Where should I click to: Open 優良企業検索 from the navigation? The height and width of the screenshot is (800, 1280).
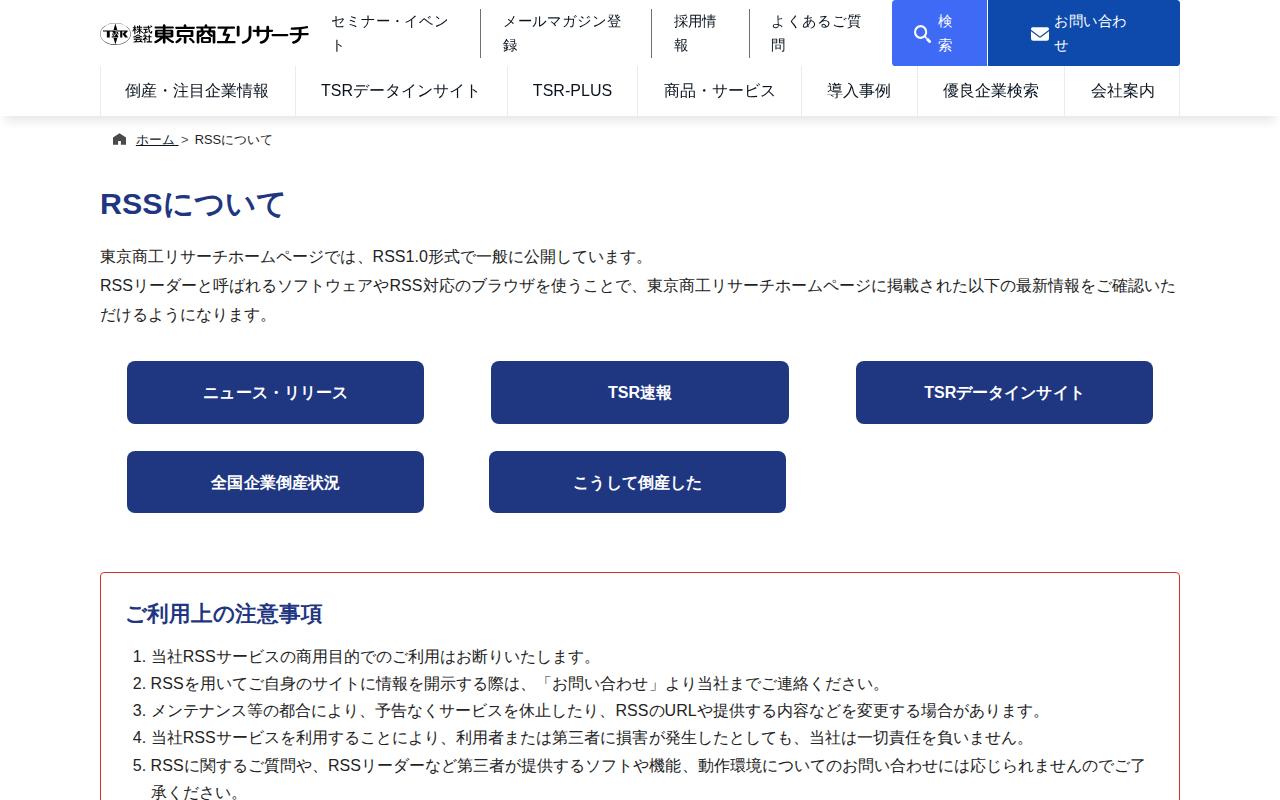click(990, 90)
